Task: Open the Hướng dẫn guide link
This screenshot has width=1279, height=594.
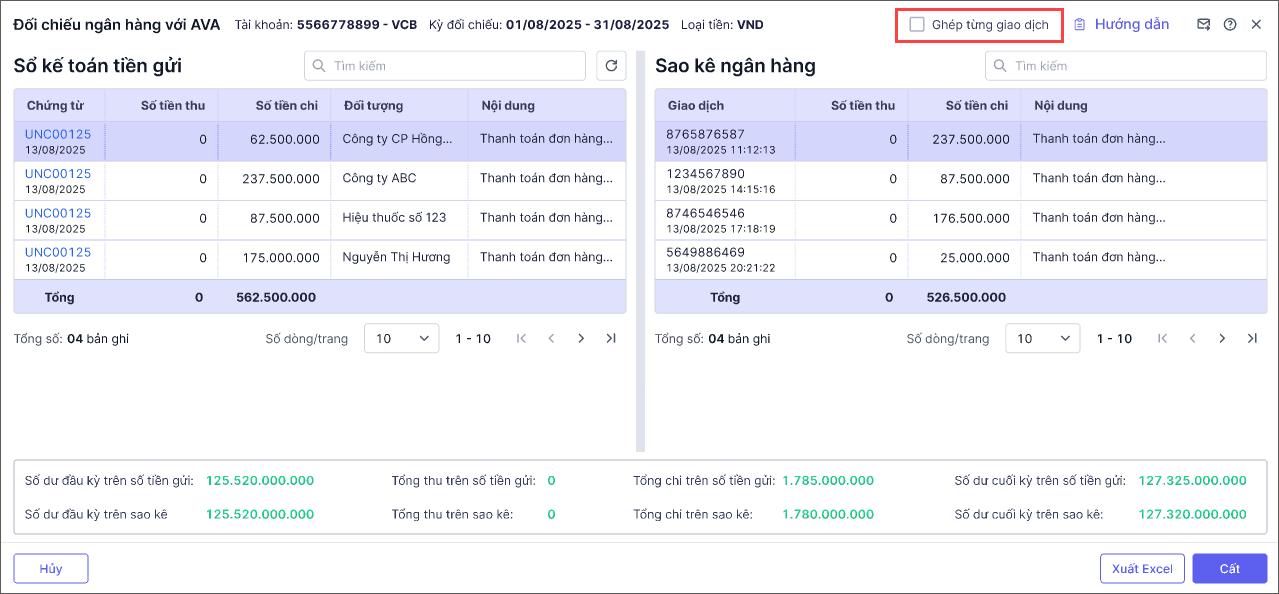Action: [x=1122, y=25]
